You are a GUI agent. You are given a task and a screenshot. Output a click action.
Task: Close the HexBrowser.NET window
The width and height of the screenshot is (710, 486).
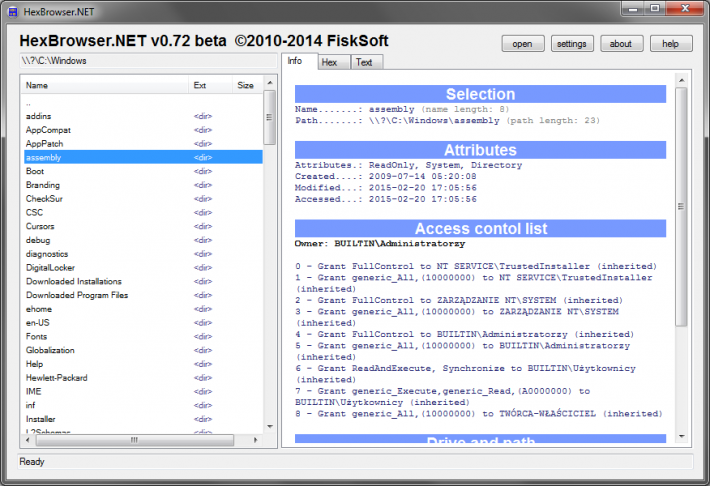pos(685,9)
